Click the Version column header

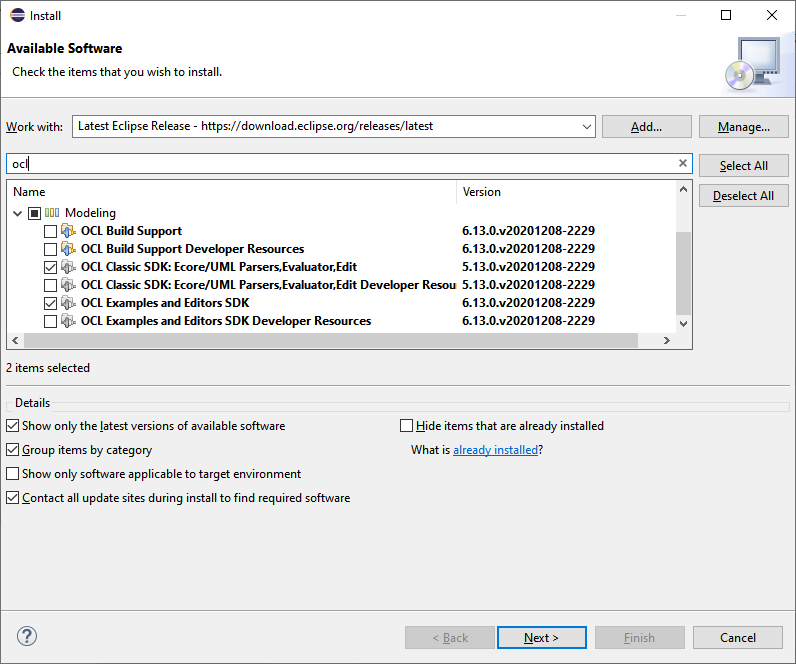click(x=566, y=192)
